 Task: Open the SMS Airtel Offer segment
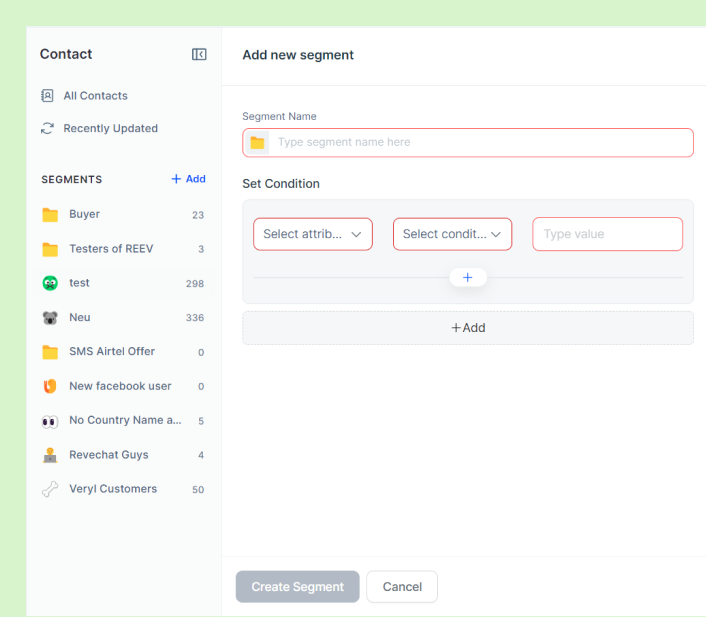(x=123, y=352)
